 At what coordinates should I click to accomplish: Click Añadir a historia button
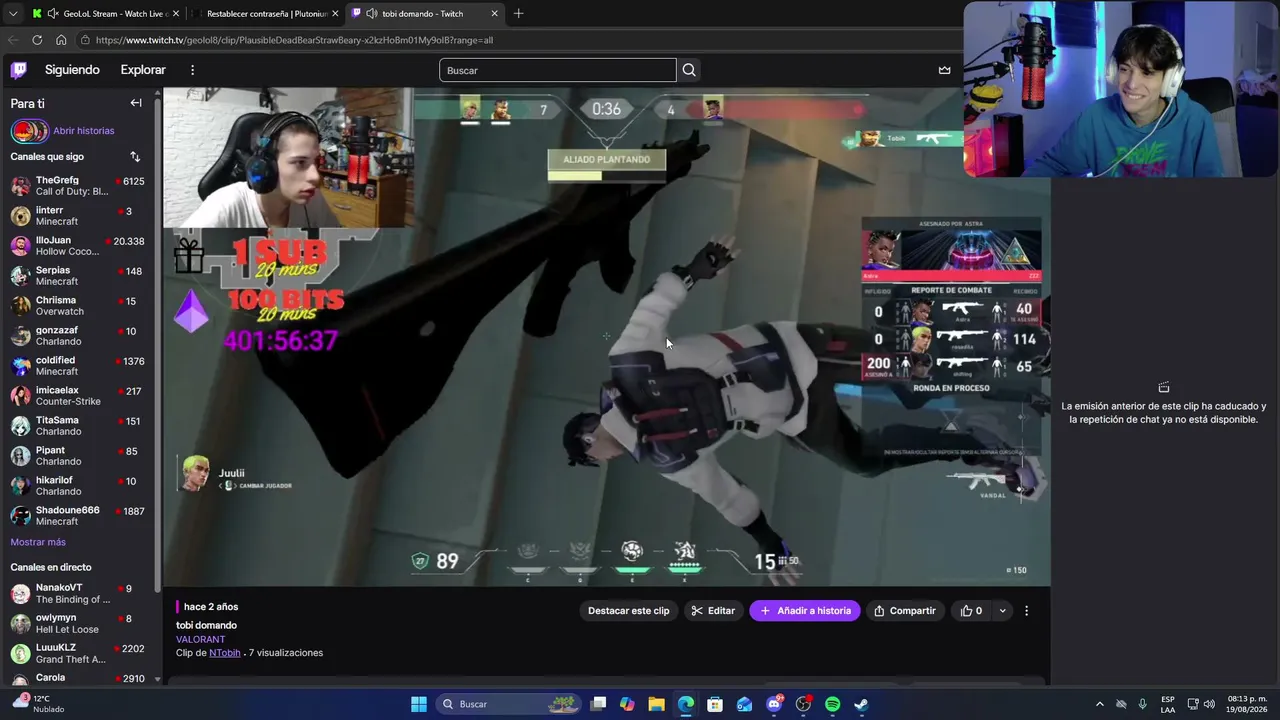805,611
